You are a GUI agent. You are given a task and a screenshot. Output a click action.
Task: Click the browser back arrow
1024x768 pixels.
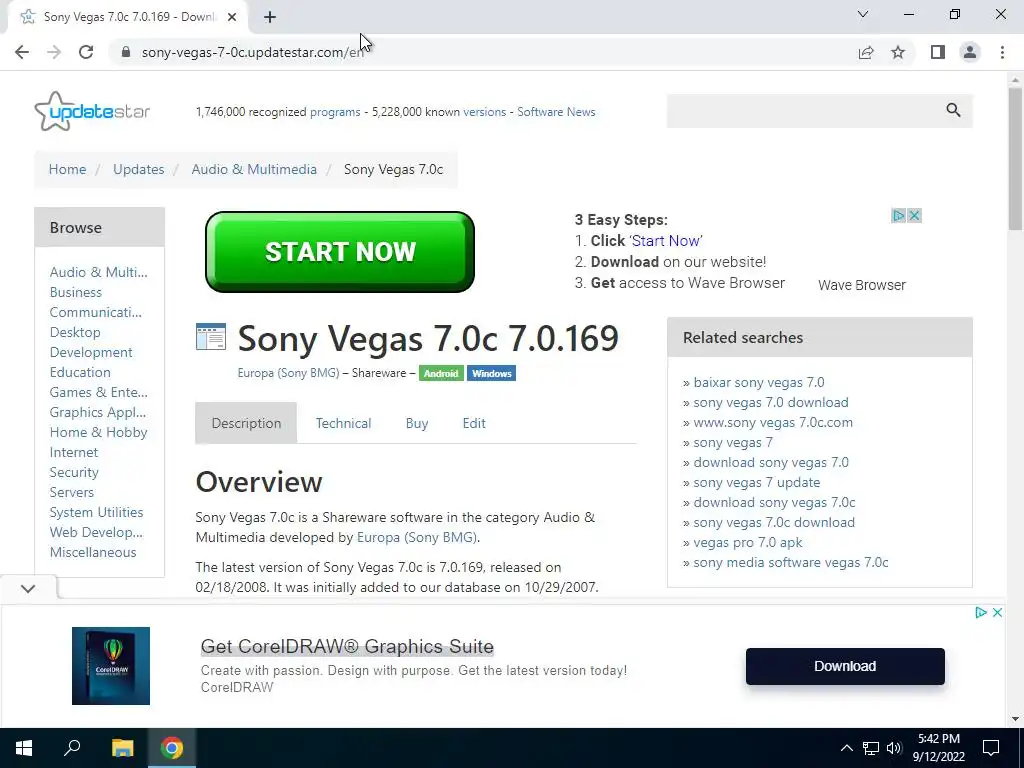tap(22, 52)
